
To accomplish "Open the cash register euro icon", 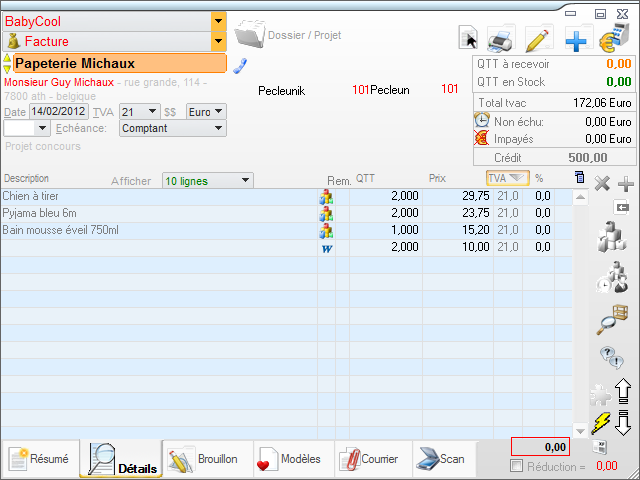I will click(x=612, y=39).
